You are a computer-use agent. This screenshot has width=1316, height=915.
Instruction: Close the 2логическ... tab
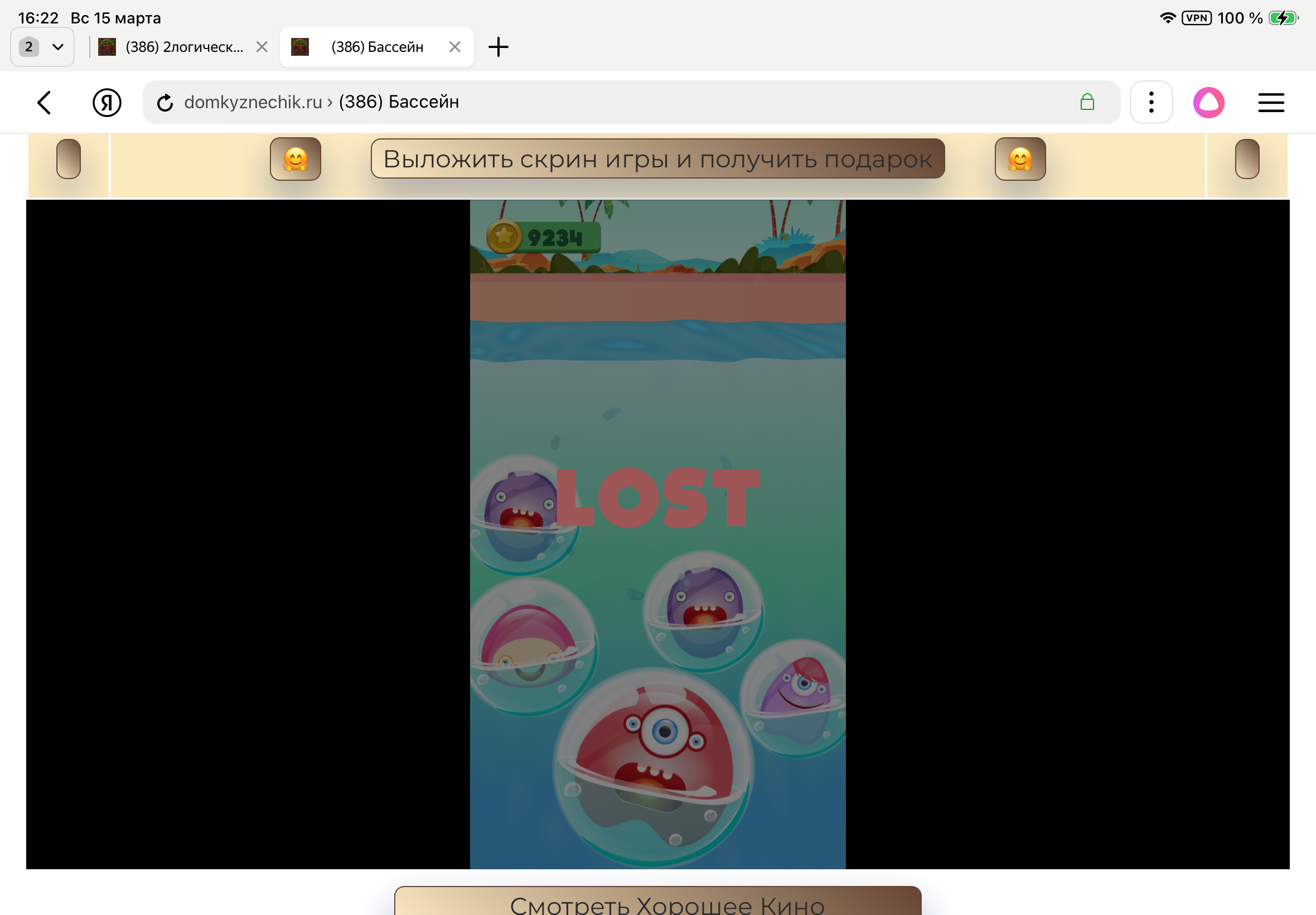[262, 47]
